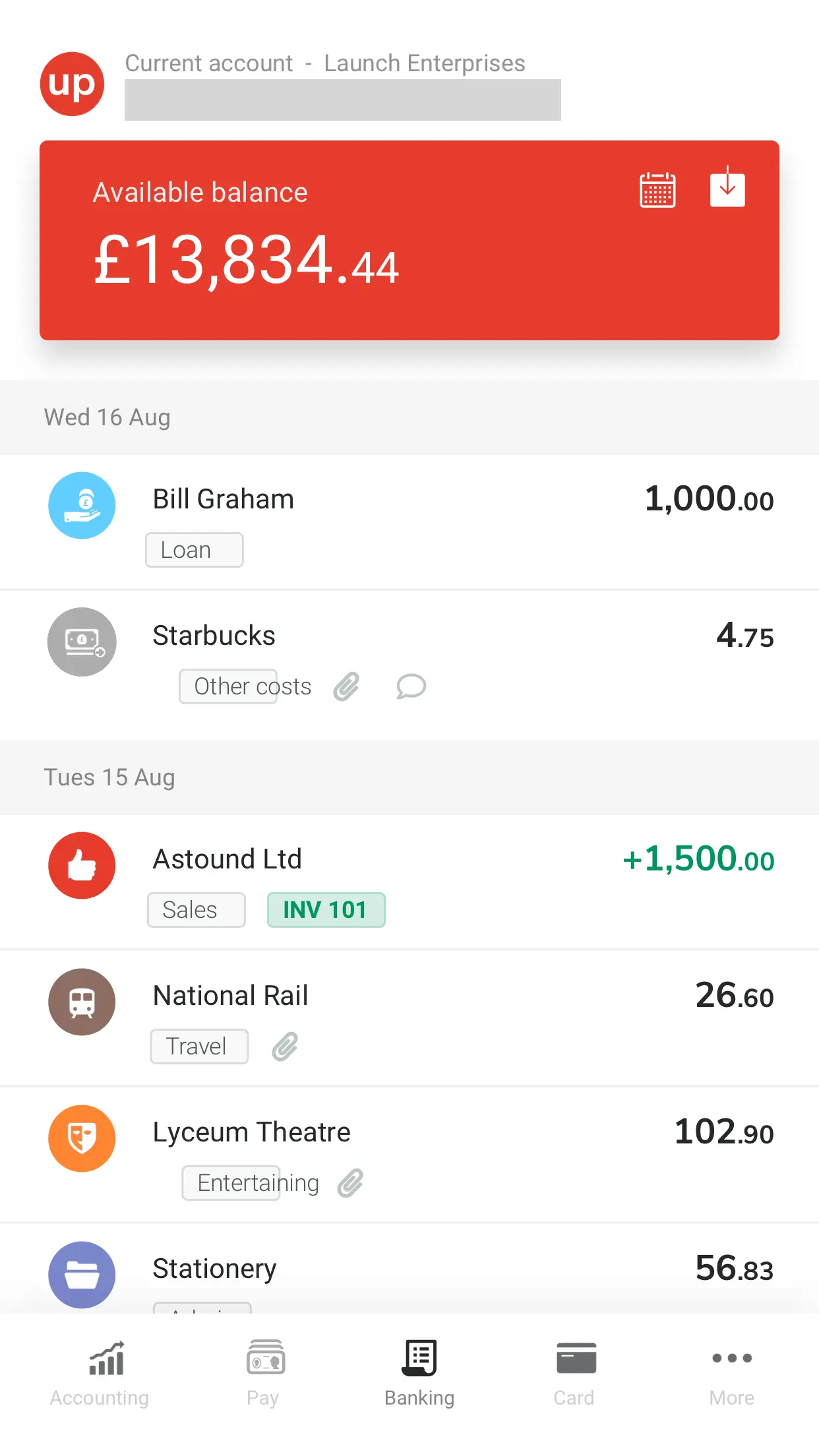Open the INV 101 invoice tag
This screenshot has height=1456, width=819.
tap(326, 910)
